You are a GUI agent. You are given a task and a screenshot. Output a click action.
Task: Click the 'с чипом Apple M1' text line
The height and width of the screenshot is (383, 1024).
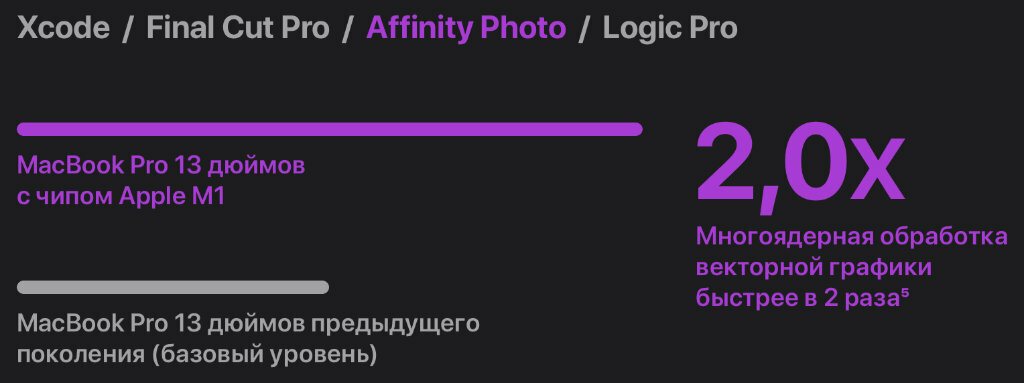tap(121, 197)
